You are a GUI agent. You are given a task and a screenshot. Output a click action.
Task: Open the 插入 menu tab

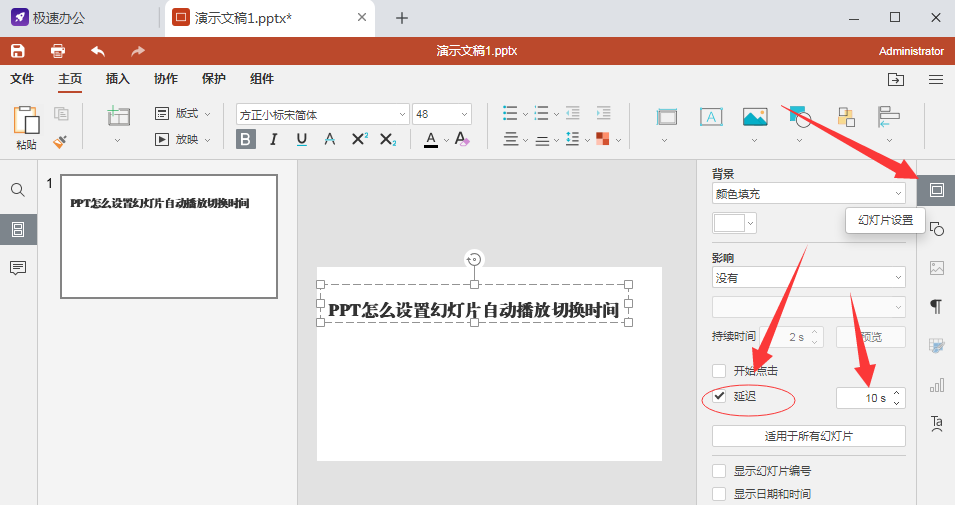point(118,79)
